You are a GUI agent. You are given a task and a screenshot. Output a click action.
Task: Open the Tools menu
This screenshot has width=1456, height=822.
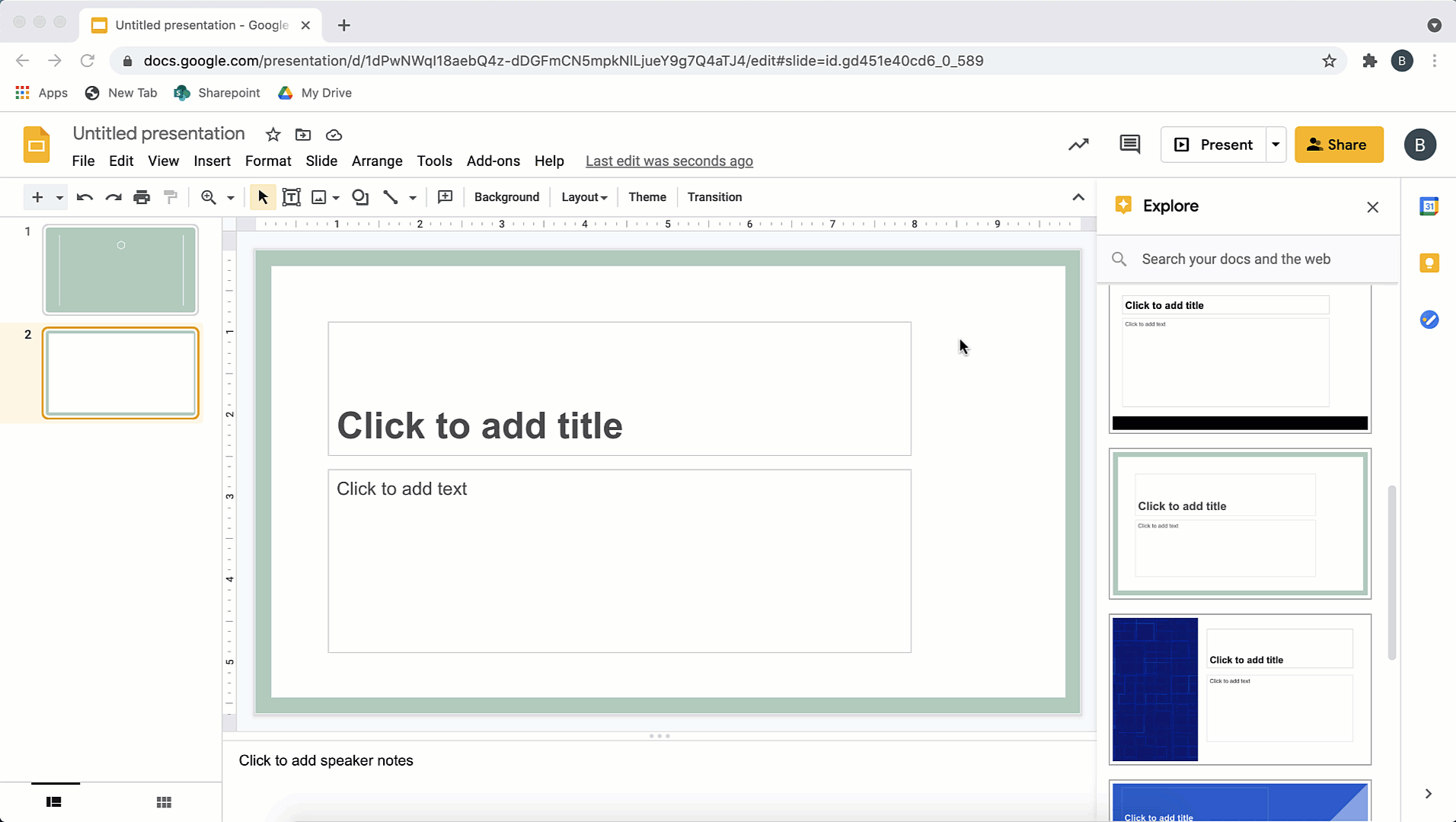(434, 161)
